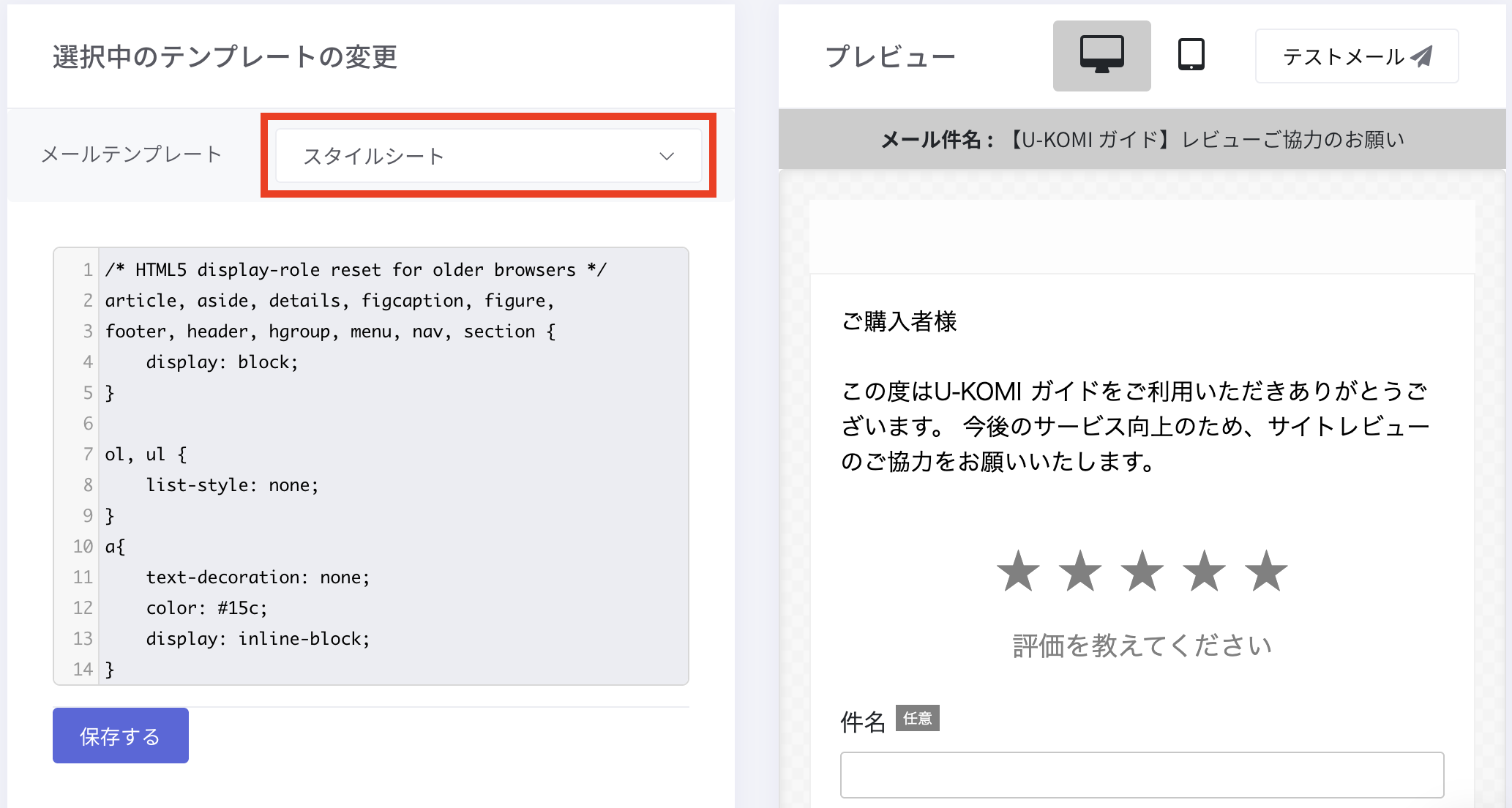Click the テストメール button
1512x808 pixels.
pyautogui.click(x=1356, y=56)
